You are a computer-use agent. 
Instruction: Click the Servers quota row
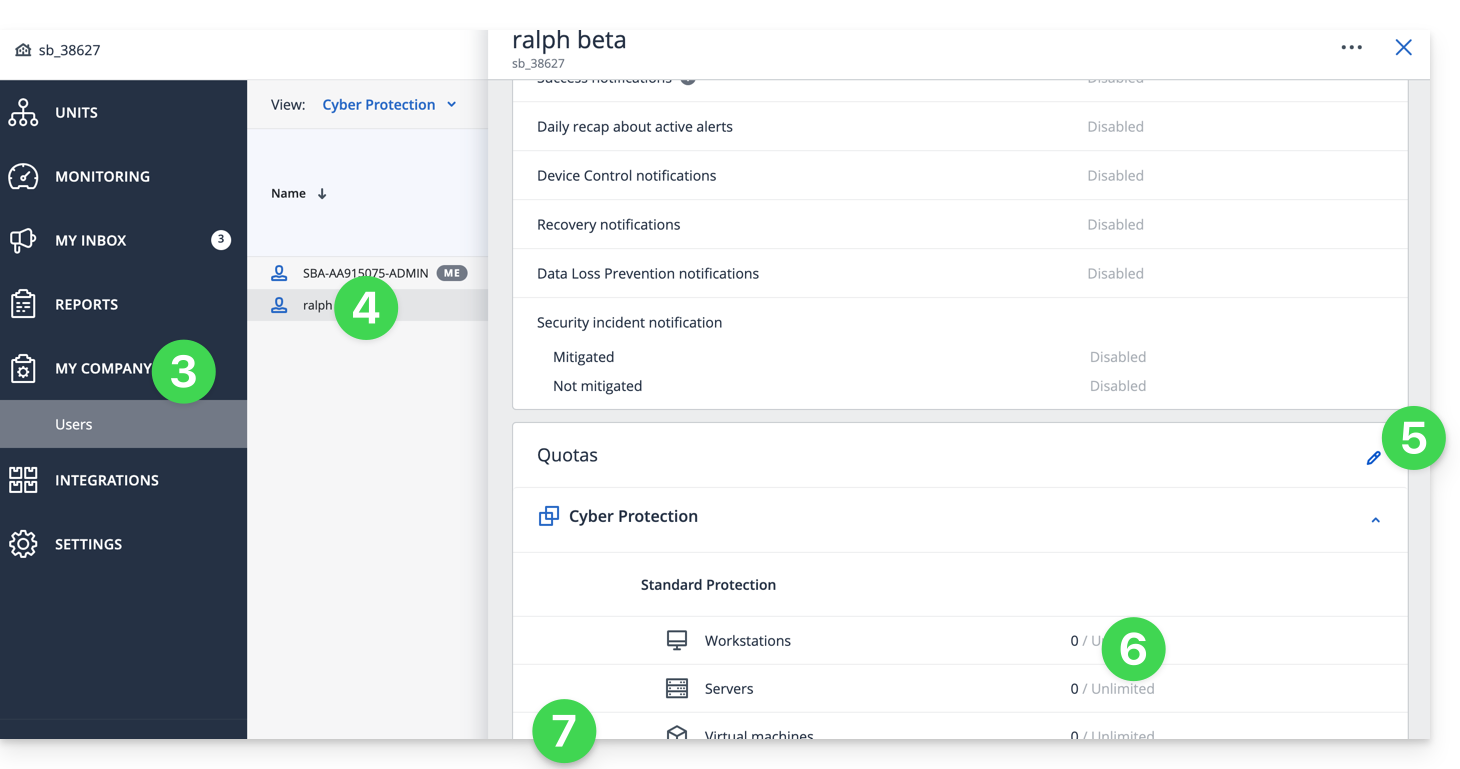pos(729,689)
